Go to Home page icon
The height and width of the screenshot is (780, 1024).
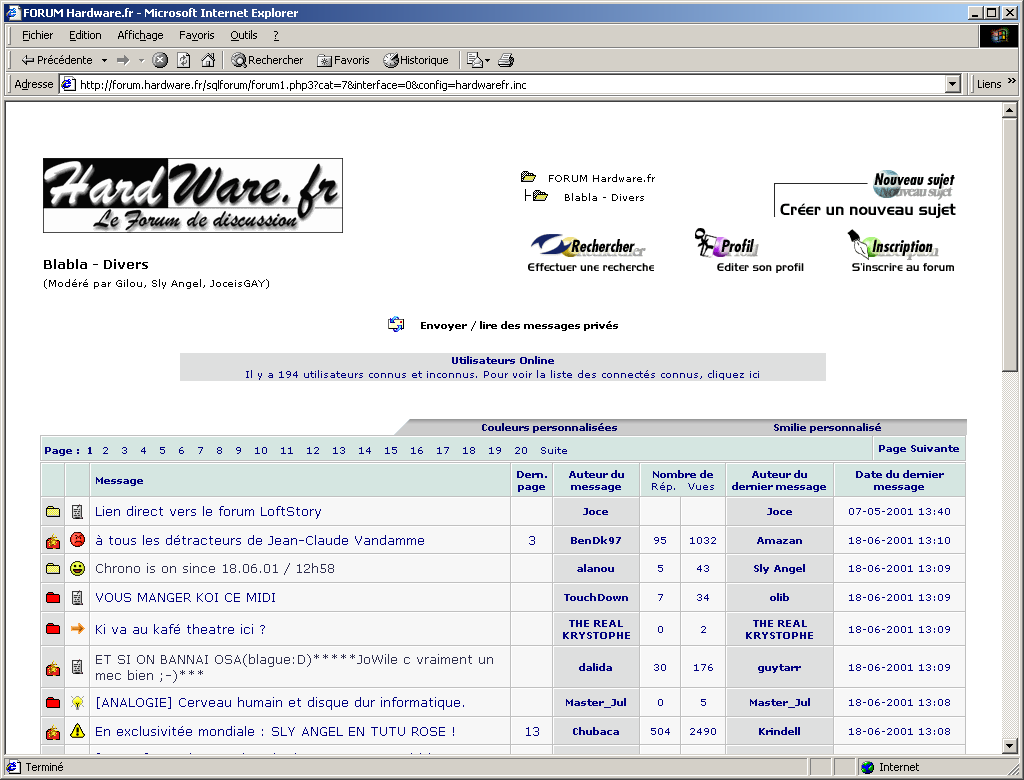208,60
